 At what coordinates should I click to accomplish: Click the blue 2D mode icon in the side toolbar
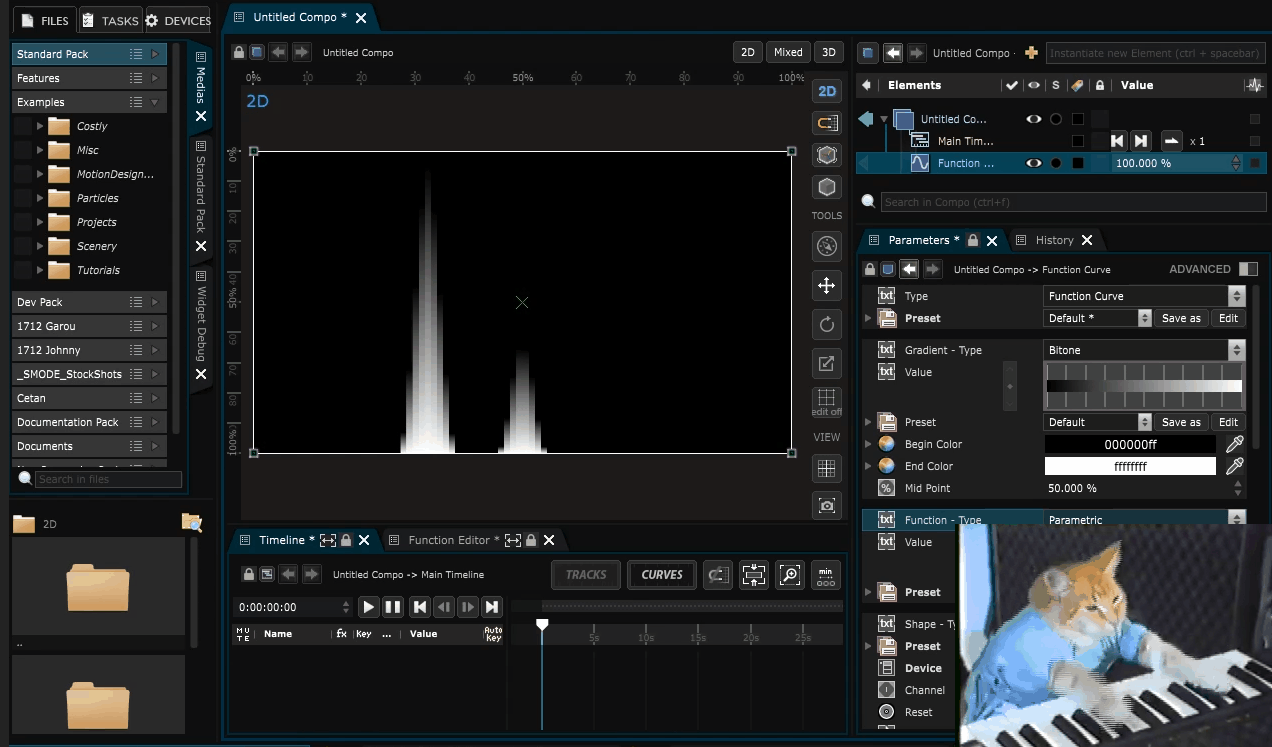(827, 91)
